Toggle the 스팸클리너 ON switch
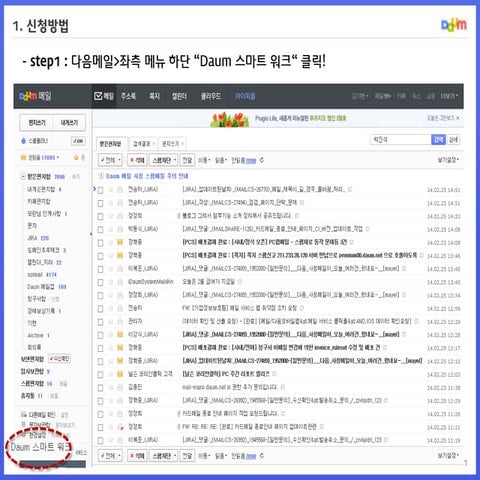Image resolution: width=480 pixels, height=480 pixels. (x=78, y=141)
